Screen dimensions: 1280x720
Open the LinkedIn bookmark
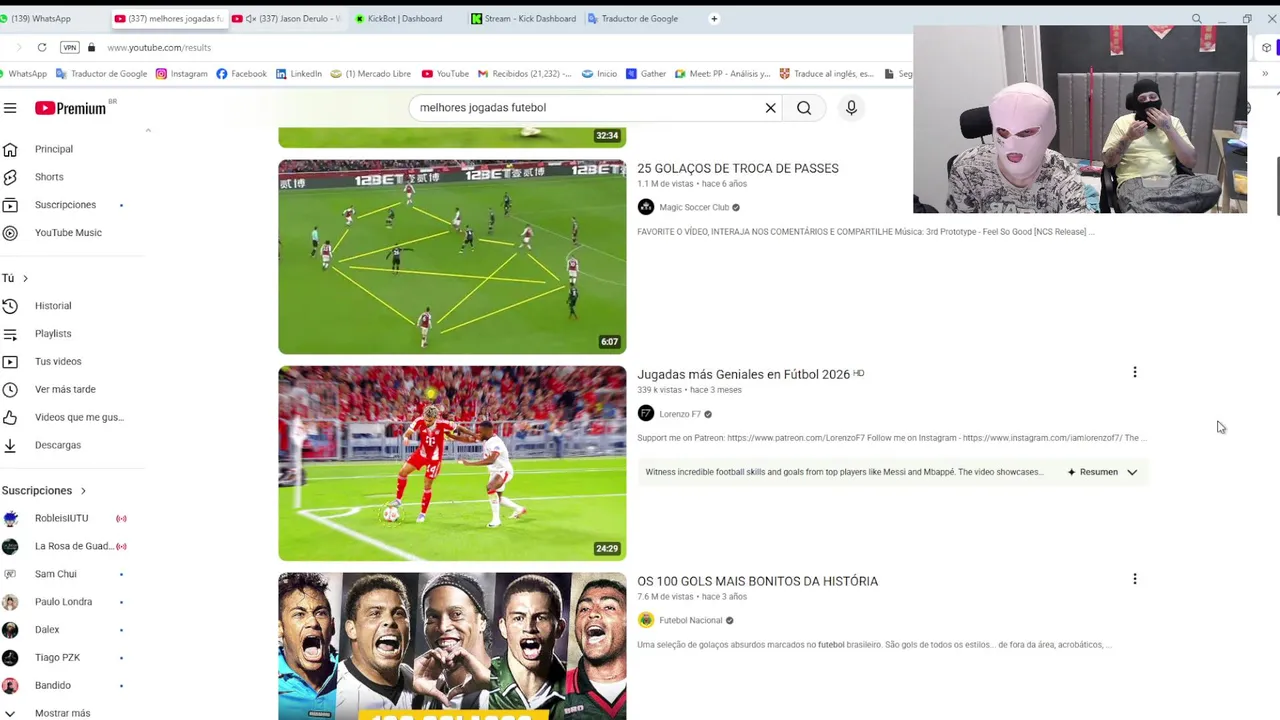(x=299, y=73)
